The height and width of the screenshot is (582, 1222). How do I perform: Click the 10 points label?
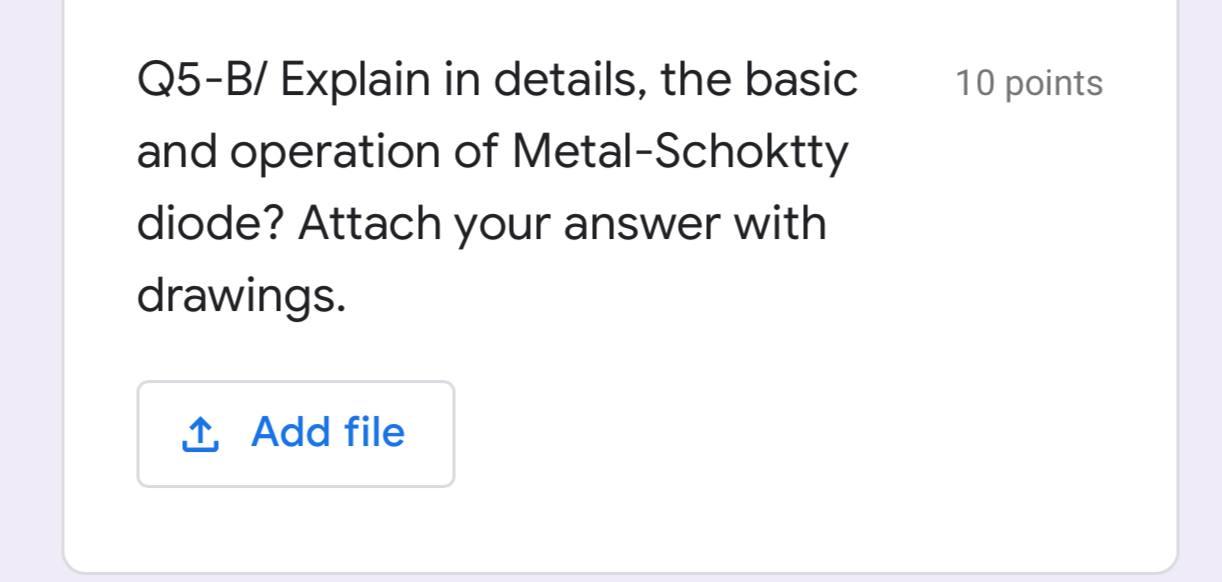click(1030, 83)
